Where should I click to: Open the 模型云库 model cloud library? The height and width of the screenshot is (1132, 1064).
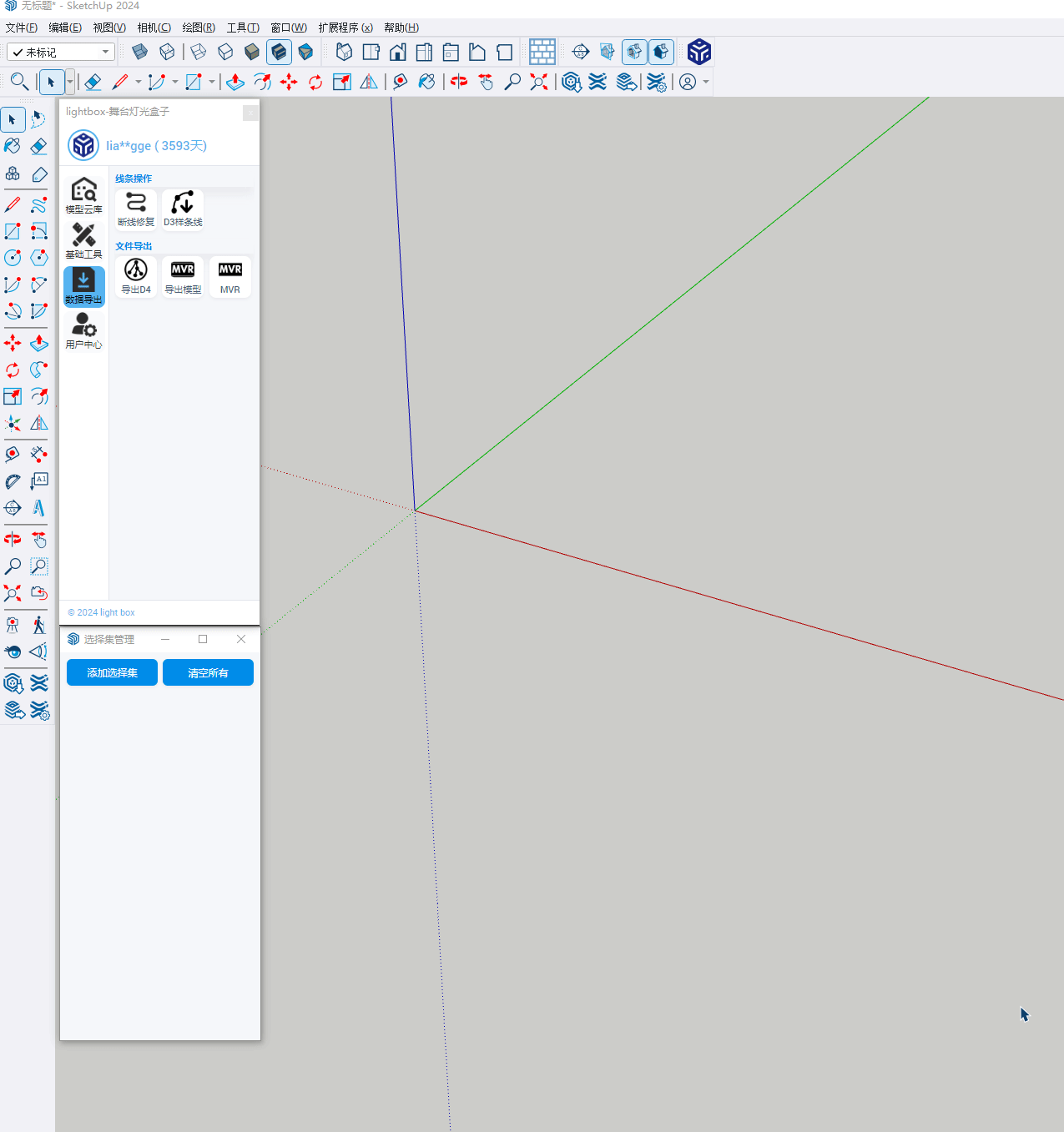pyautogui.click(x=83, y=195)
